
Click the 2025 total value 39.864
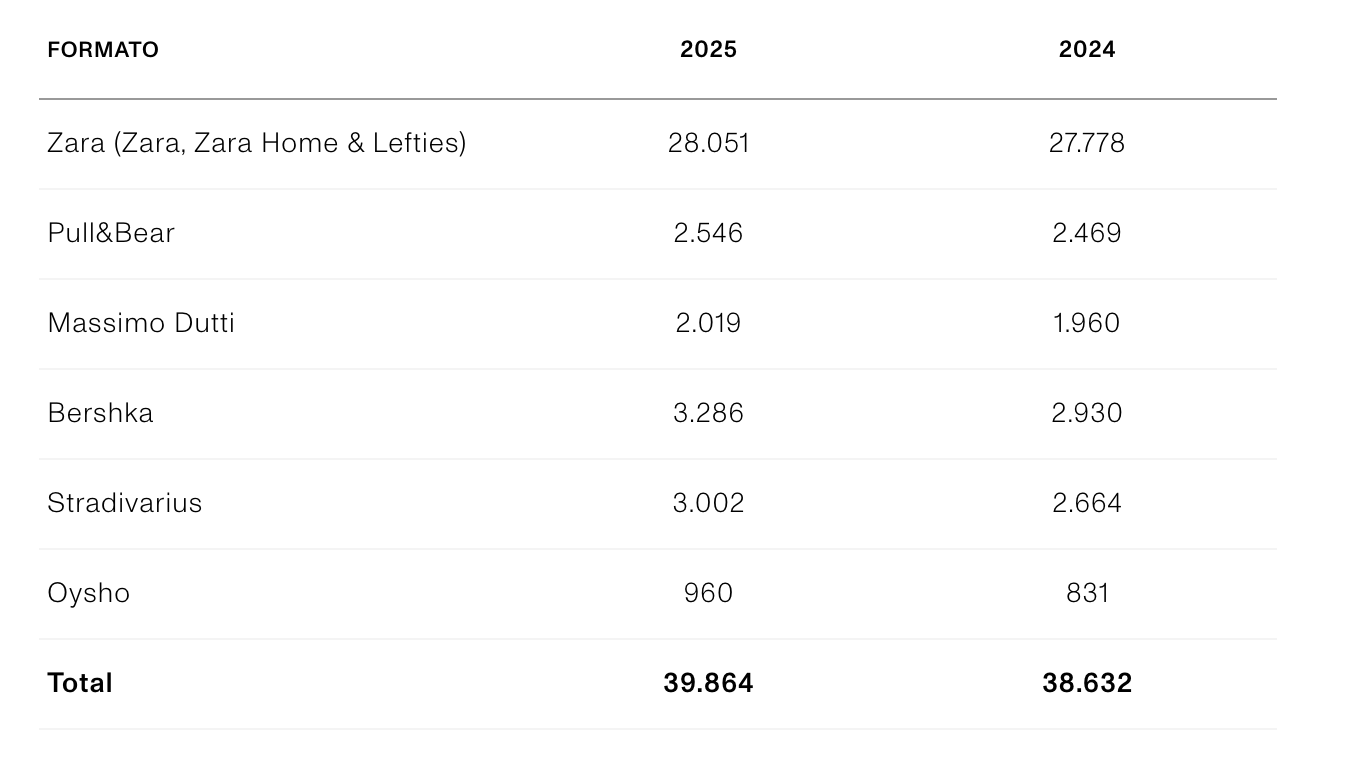tap(708, 683)
